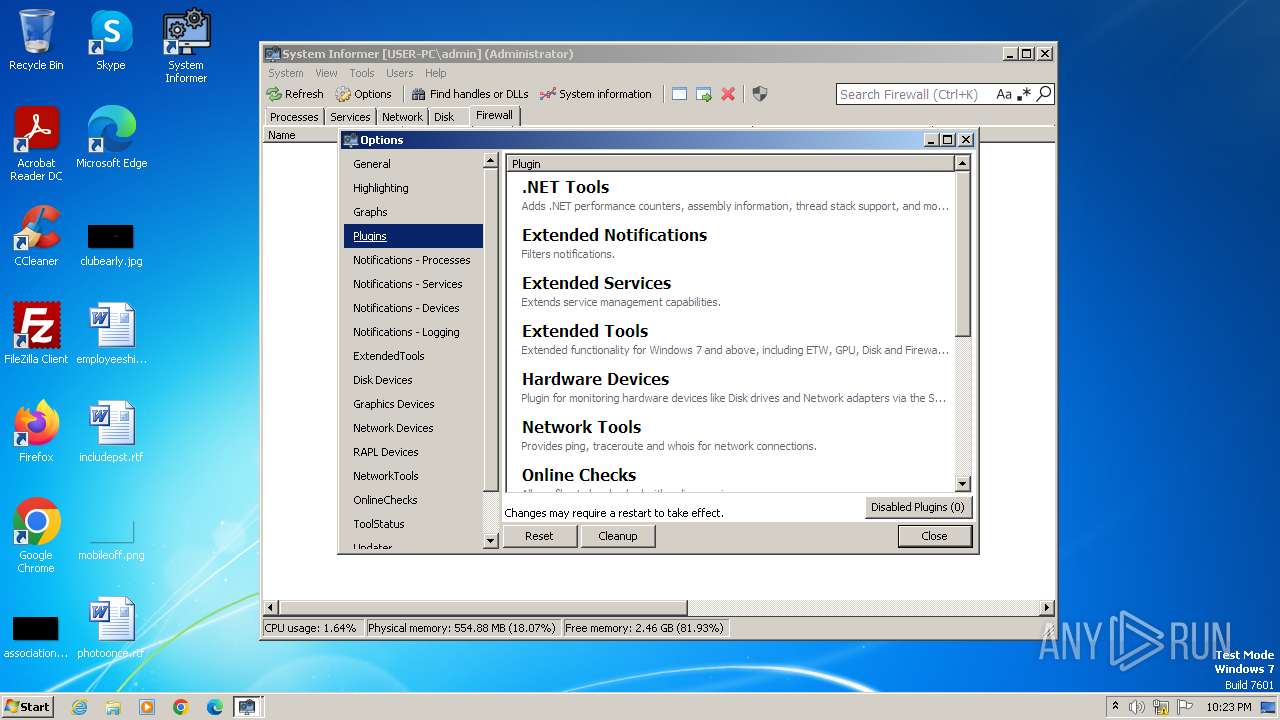Select ToolStatus section

click(413, 524)
